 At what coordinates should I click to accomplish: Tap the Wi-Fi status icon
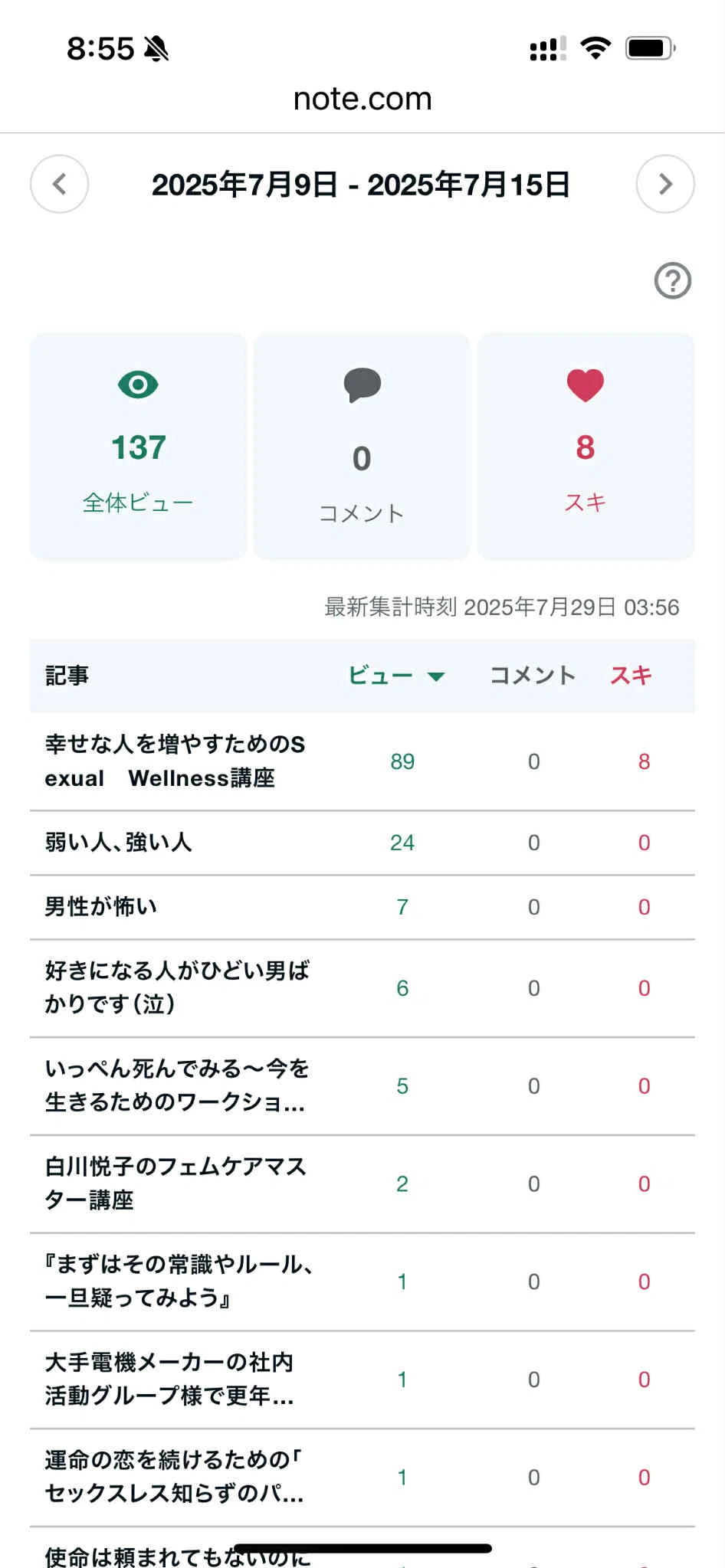click(595, 48)
